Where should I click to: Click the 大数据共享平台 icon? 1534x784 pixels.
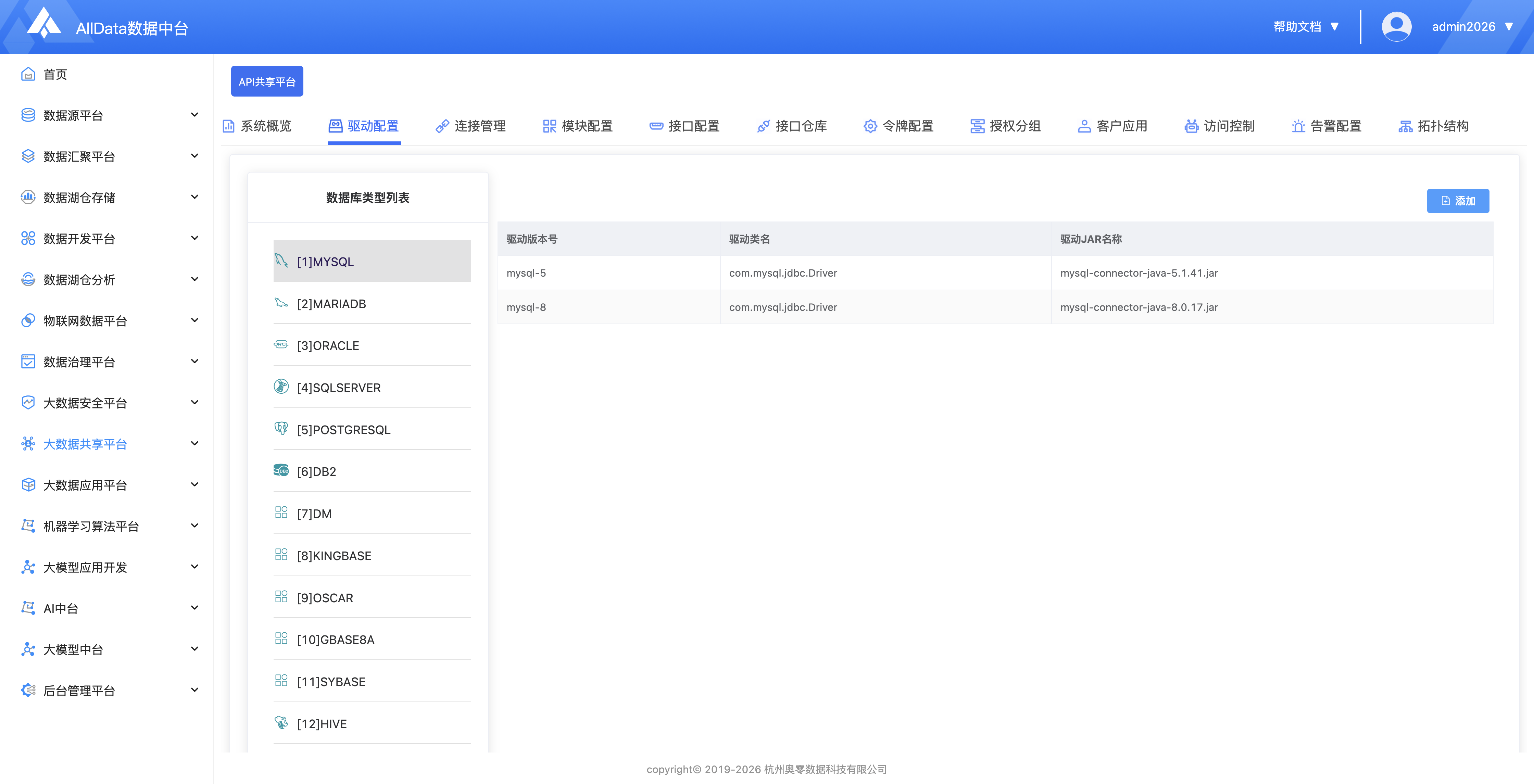click(x=28, y=443)
